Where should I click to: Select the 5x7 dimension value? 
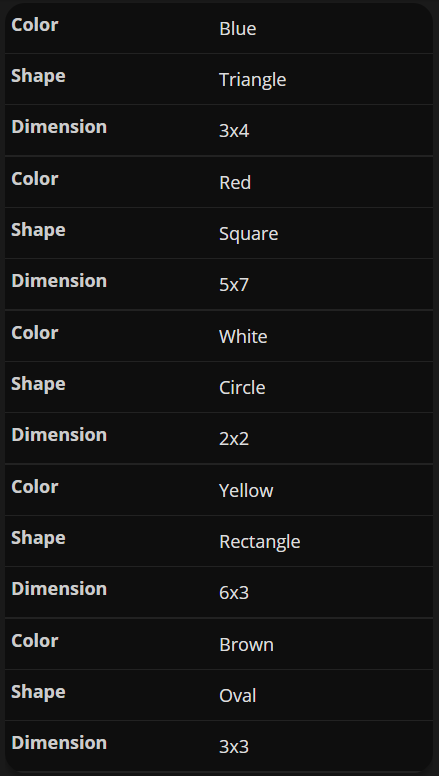(x=234, y=285)
